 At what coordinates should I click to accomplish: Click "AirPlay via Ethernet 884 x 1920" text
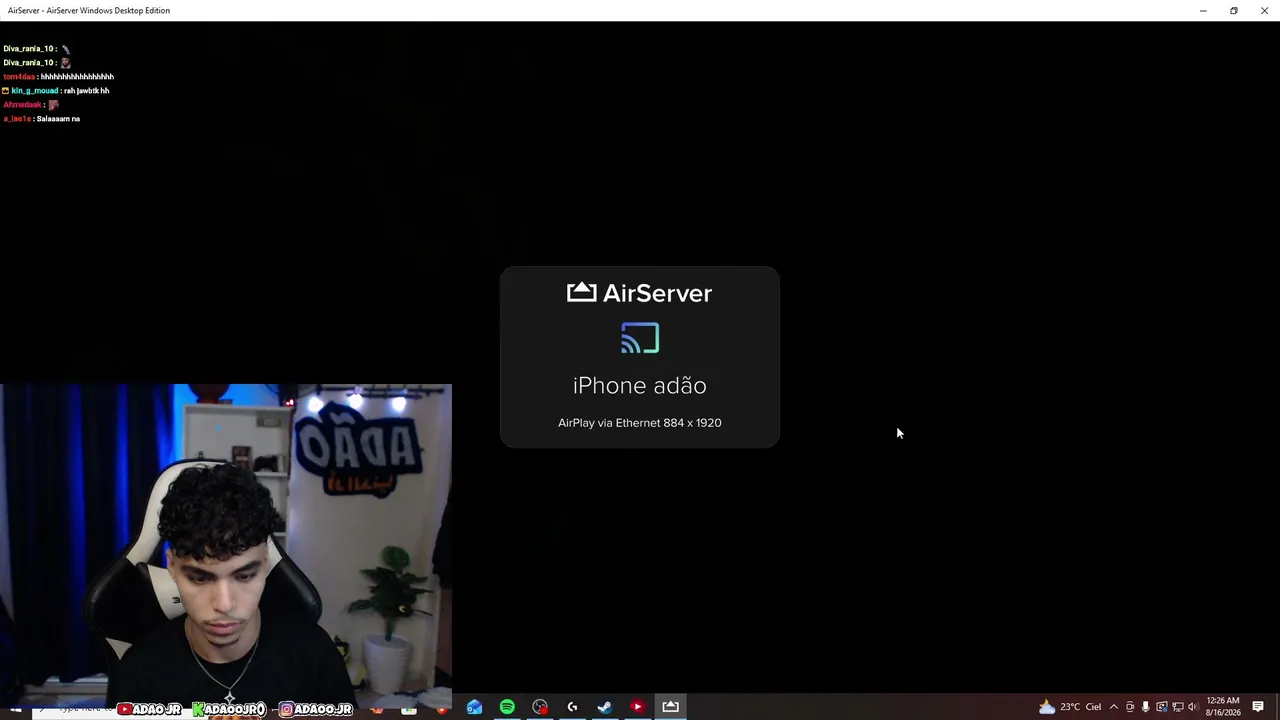640,423
